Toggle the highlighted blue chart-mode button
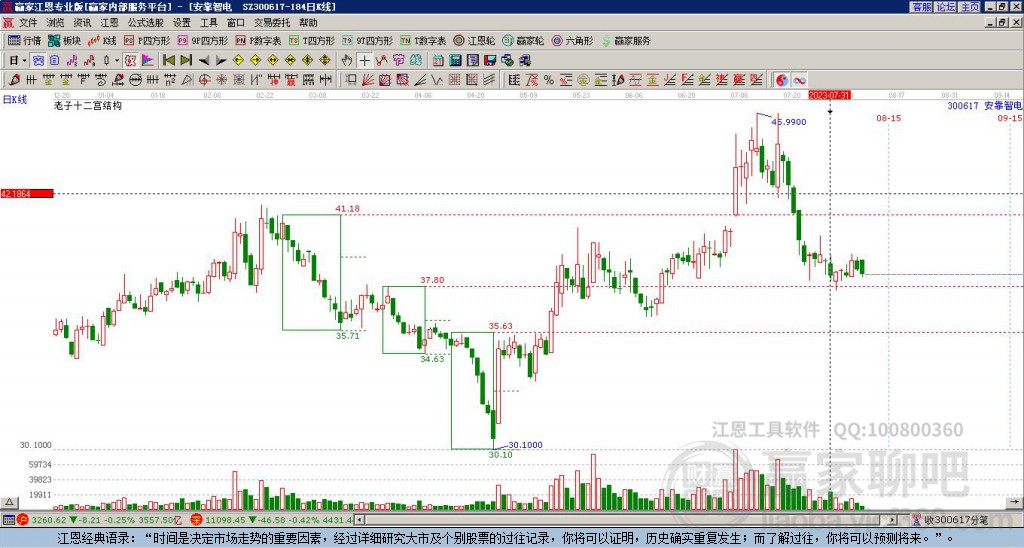1024x548 pixels. pyautogui.click(x=39, y=61)
